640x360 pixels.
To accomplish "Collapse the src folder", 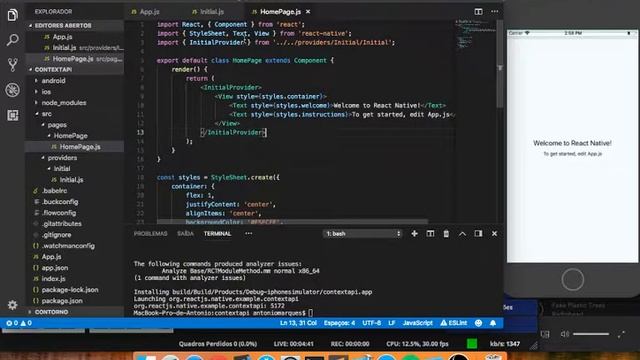I will click(x=47, y=114).
